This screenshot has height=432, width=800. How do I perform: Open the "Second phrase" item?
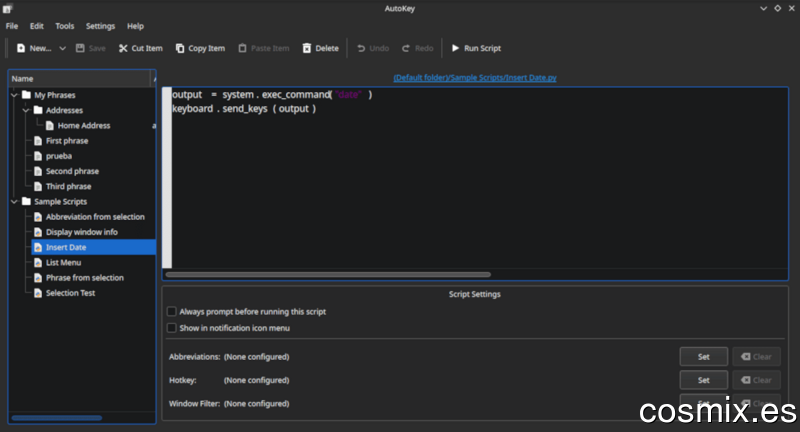[72, 171]
